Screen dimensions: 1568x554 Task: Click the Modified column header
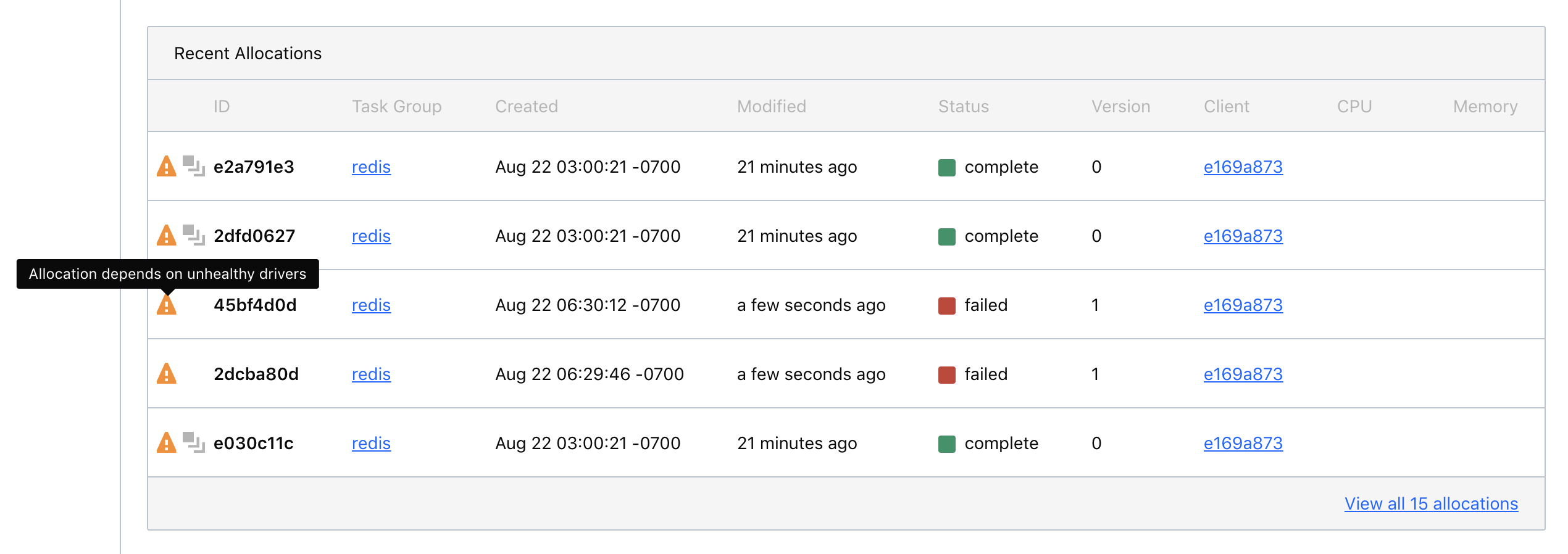pyautogui.click(x=771, y=107)
